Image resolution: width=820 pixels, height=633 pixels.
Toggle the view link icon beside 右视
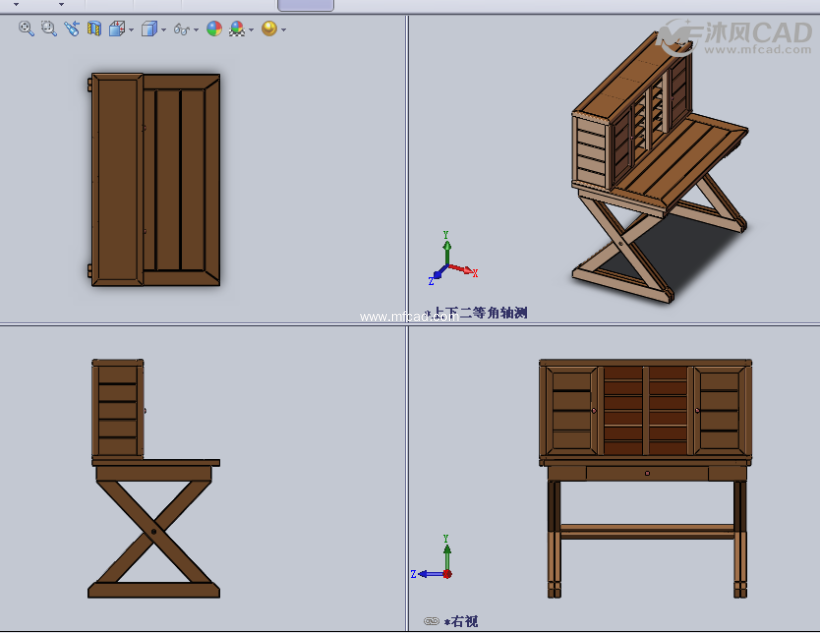coord(432,621)
